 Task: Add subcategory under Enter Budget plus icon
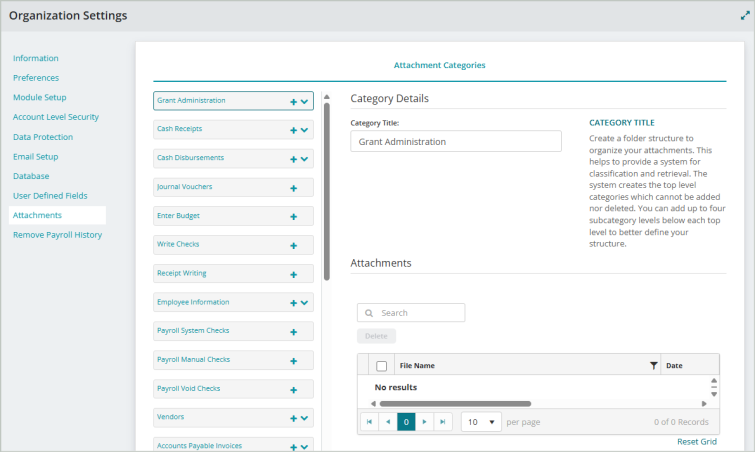coord(293,217)
